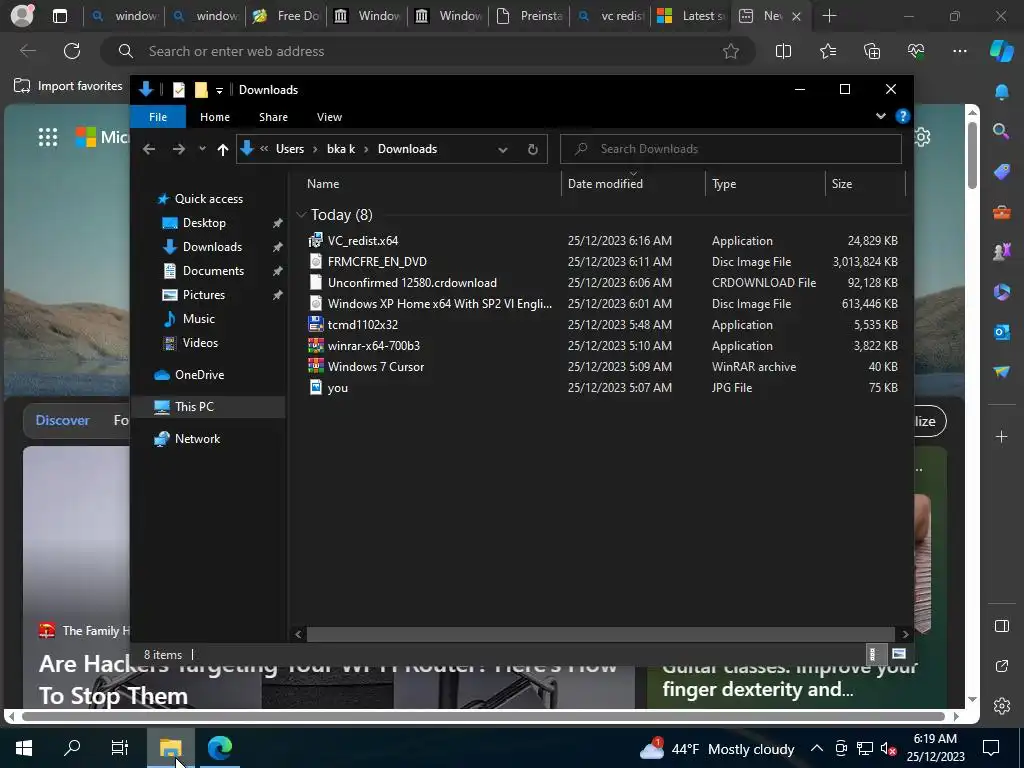Select the tcmd1102x32 application icon
The image size is (1024, 768).
pyautogui.click(x=316, y=325)
